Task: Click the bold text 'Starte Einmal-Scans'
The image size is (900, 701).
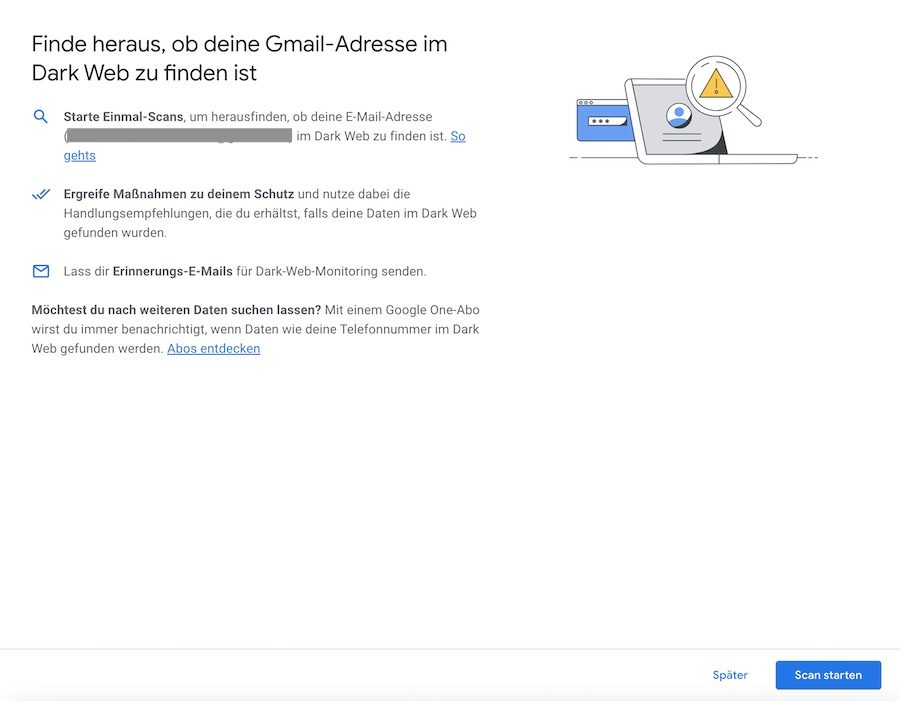Action: (x=123, y=117)
